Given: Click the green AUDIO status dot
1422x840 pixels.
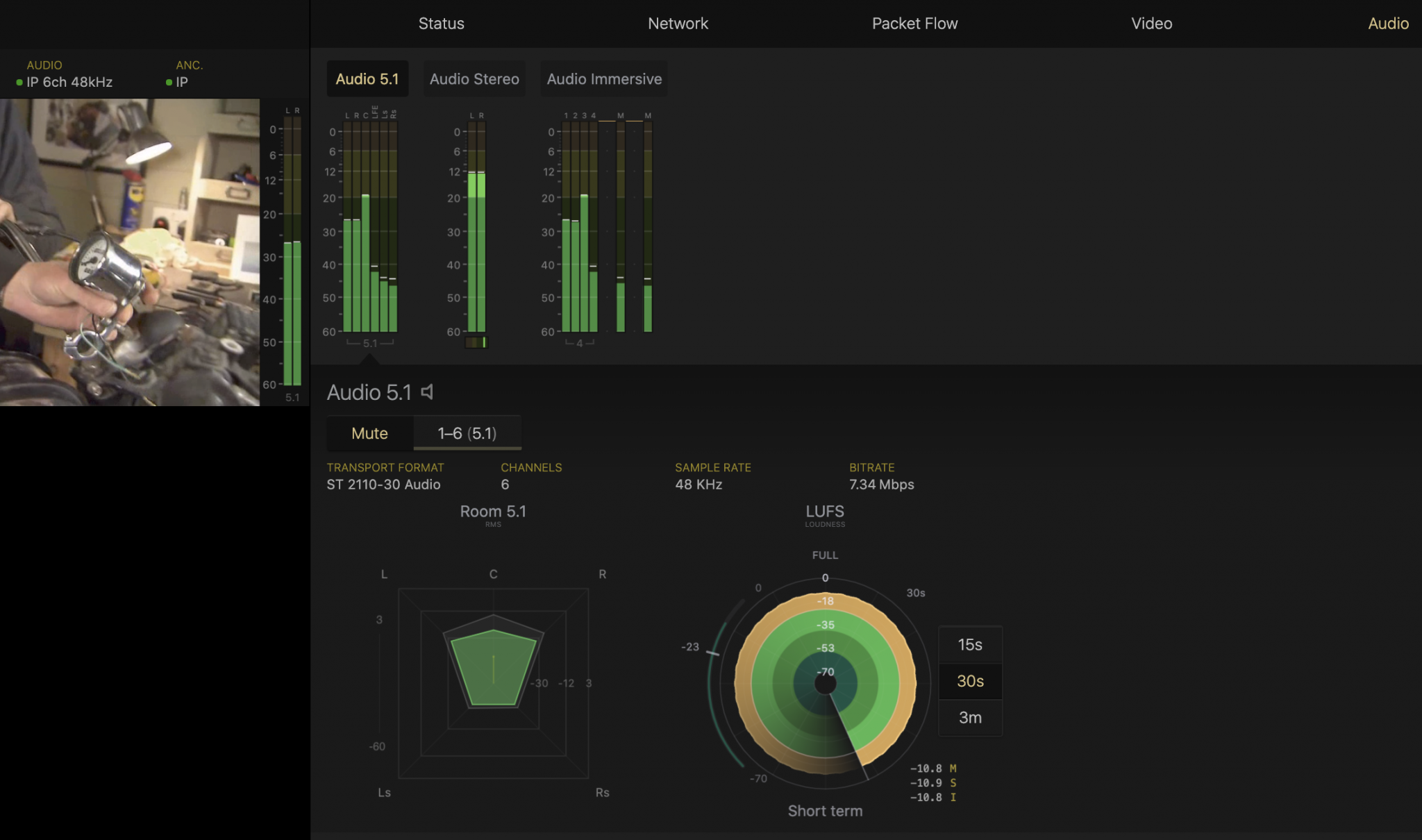Looking at the screenshot, I should pyautogui.click(x=18, y=82).
